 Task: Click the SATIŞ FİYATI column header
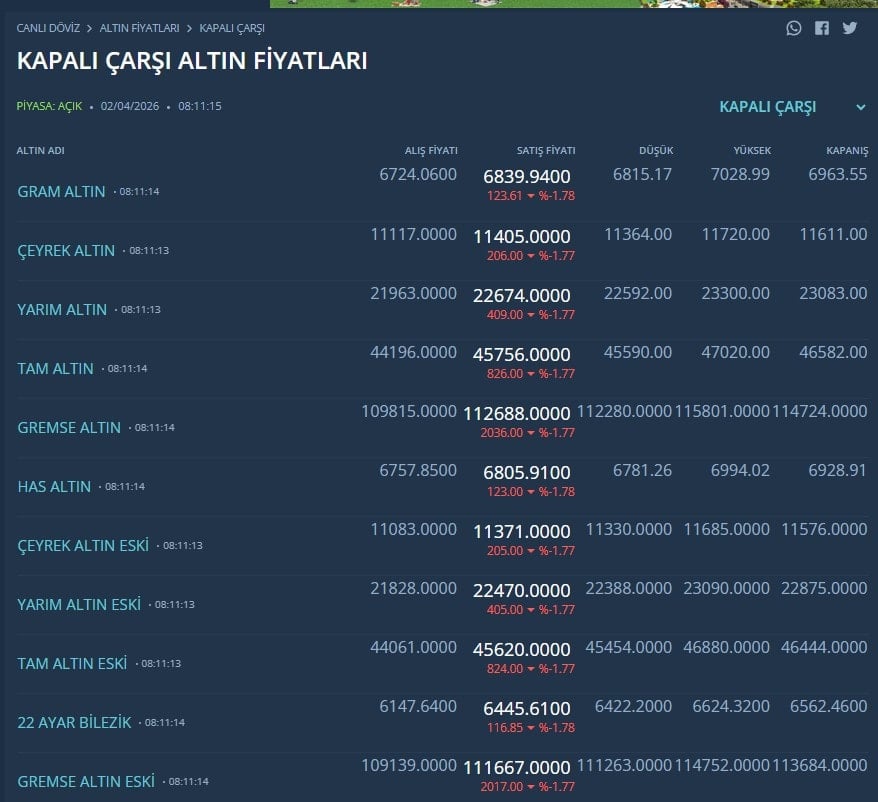click(x=545, y=150)
